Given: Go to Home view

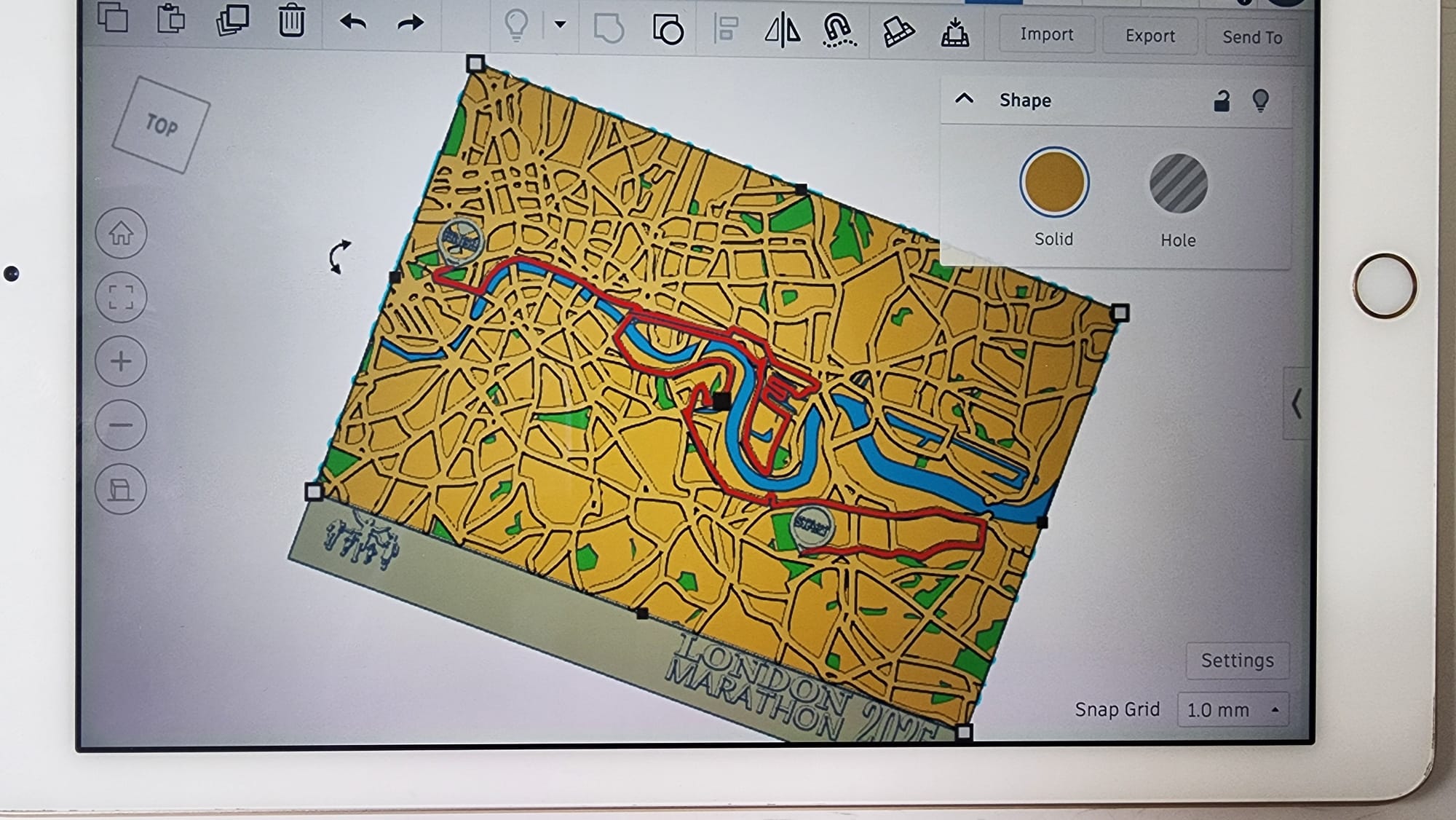Looking at the screenshot, I should [x=121, y=233].
